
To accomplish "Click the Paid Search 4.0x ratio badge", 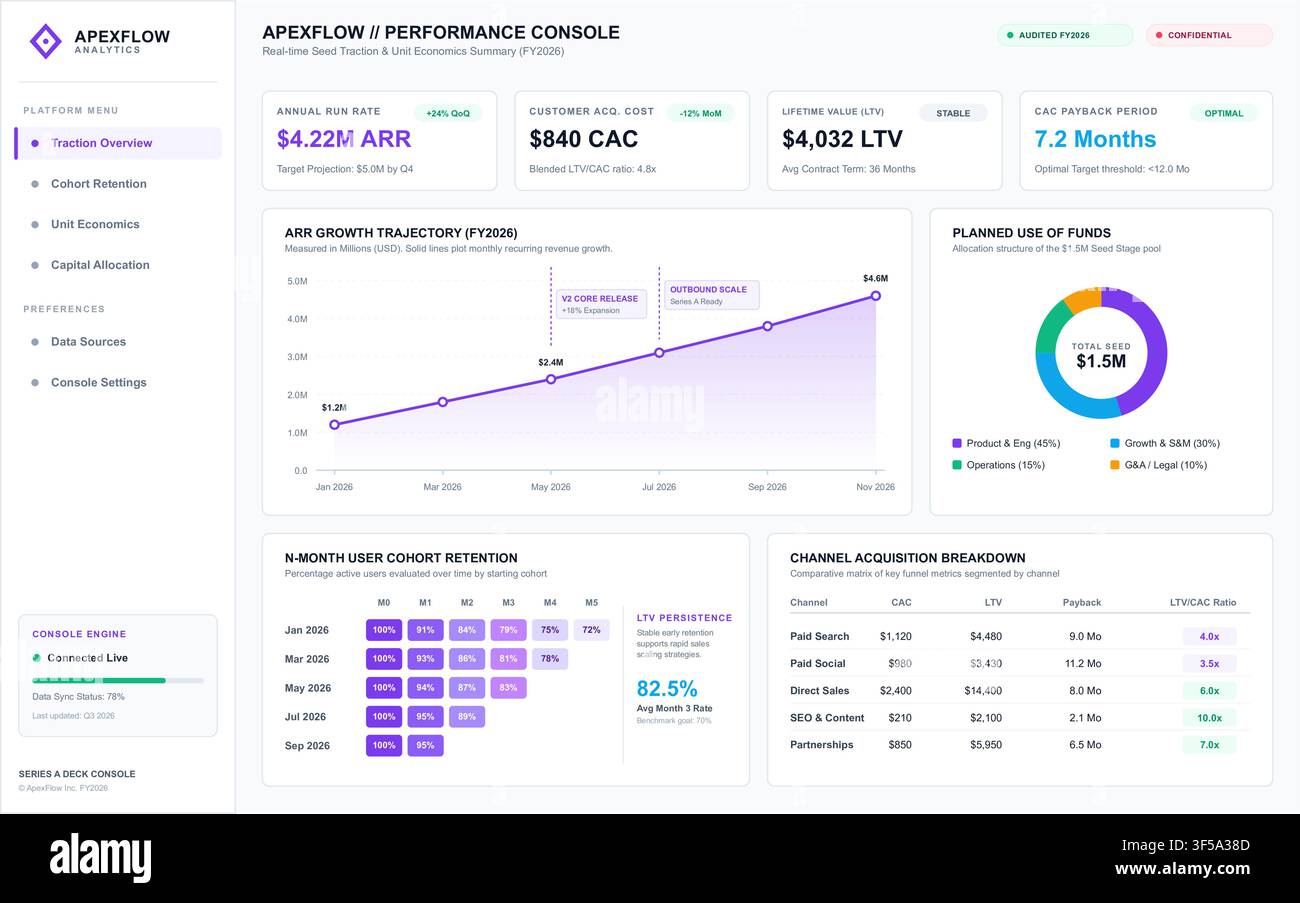I will click(1209, 636).
